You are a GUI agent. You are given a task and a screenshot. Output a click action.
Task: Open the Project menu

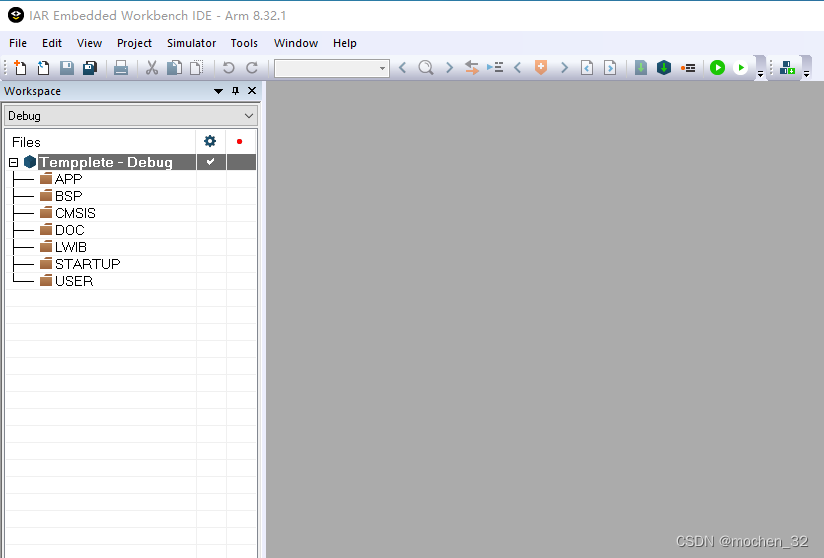[134, 43]
